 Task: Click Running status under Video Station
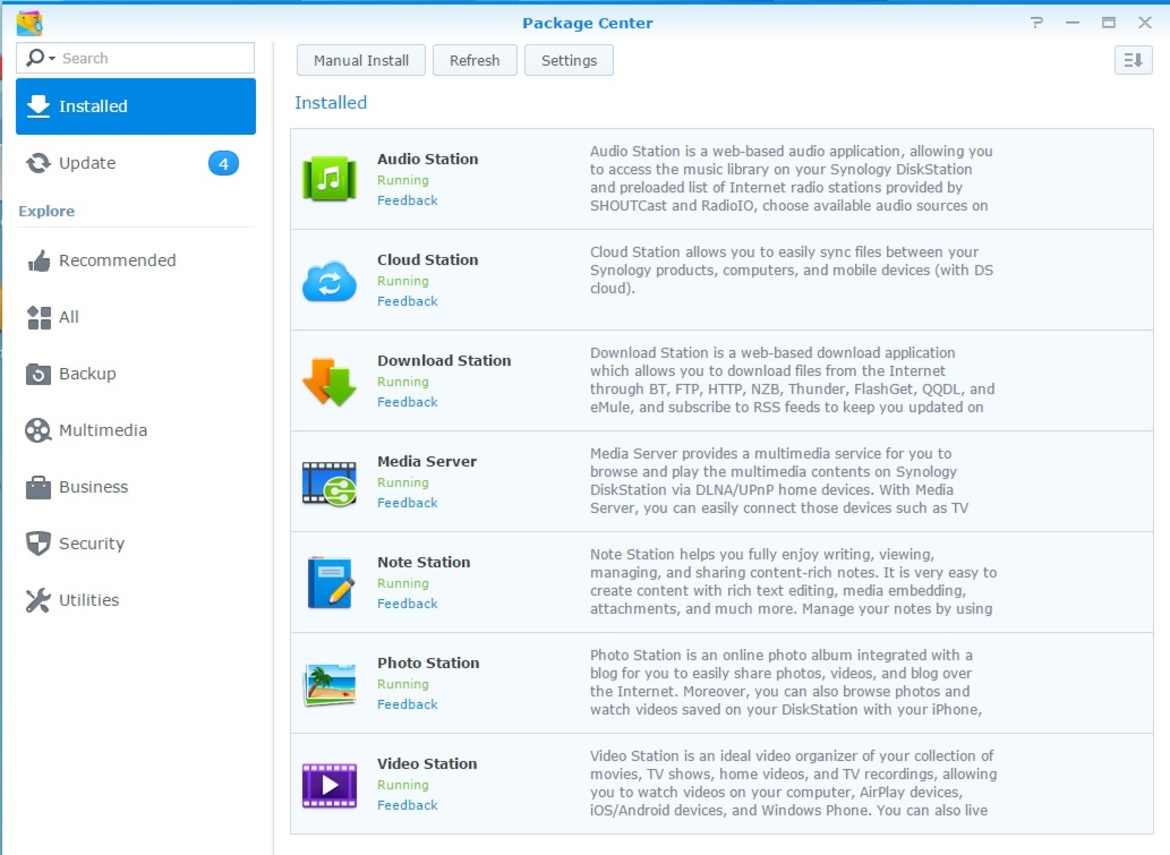pos(403,785)
